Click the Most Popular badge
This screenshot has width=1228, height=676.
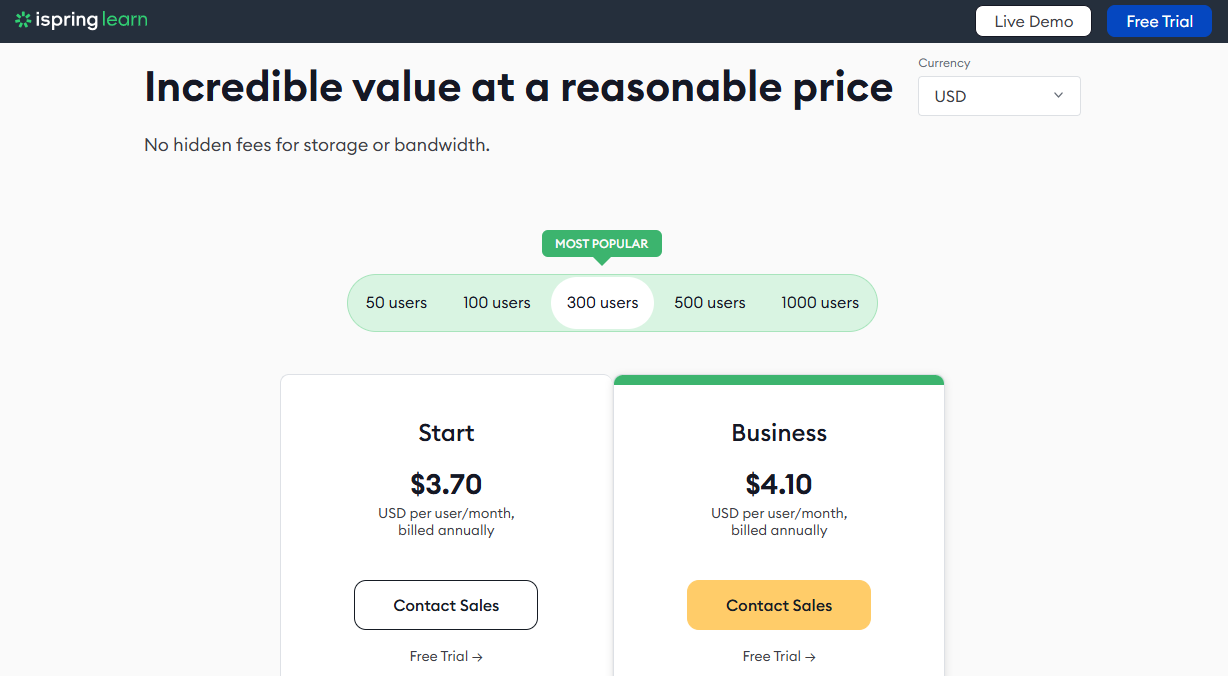(602, 244)
